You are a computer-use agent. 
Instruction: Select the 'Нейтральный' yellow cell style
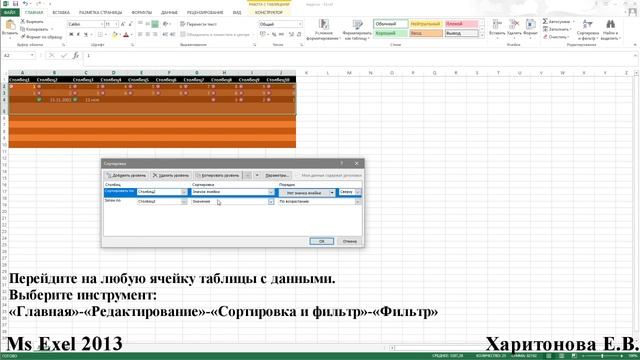(x=426, y=24)
